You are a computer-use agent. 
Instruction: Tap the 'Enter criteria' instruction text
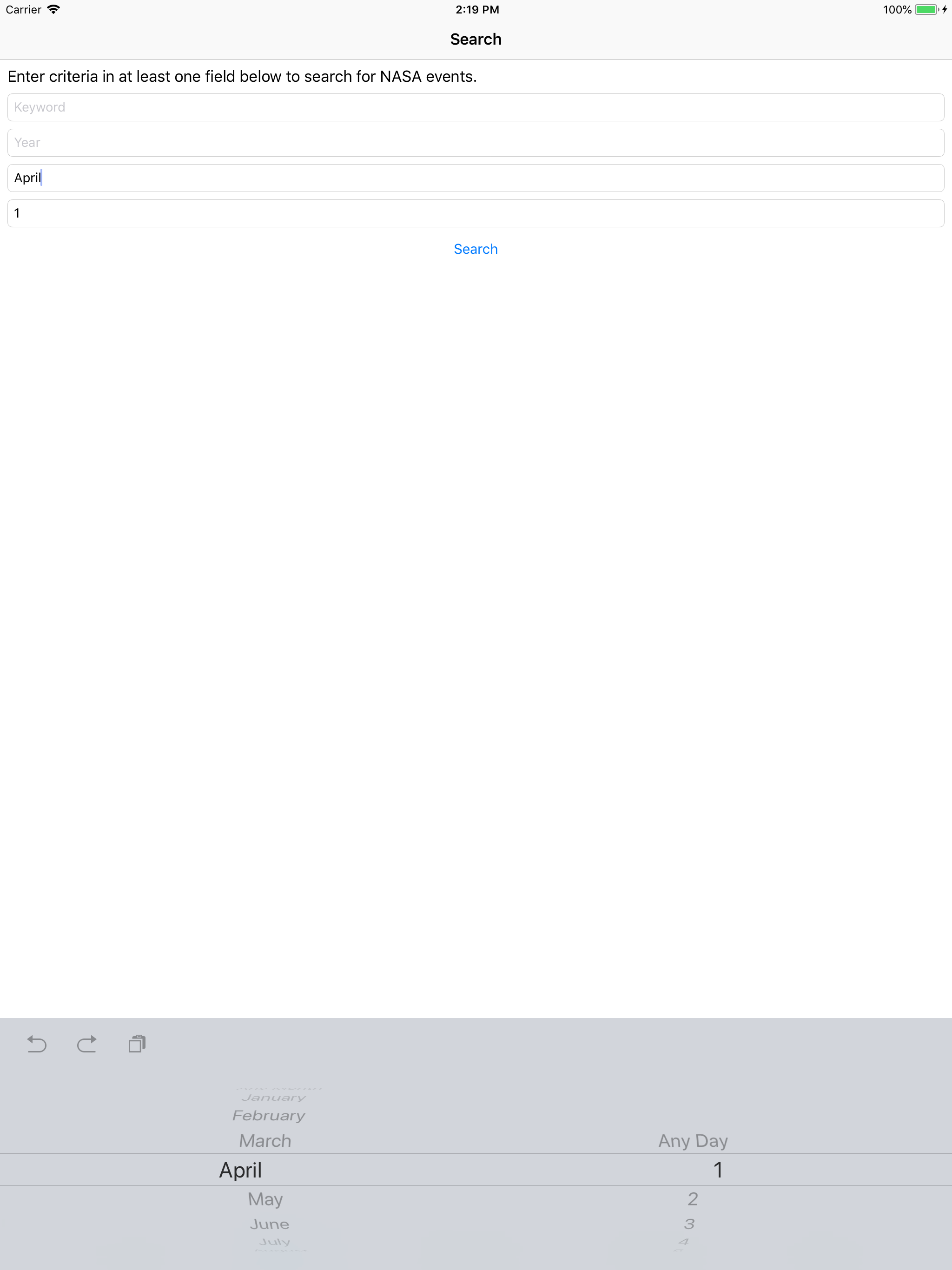(x=242, y=76)
